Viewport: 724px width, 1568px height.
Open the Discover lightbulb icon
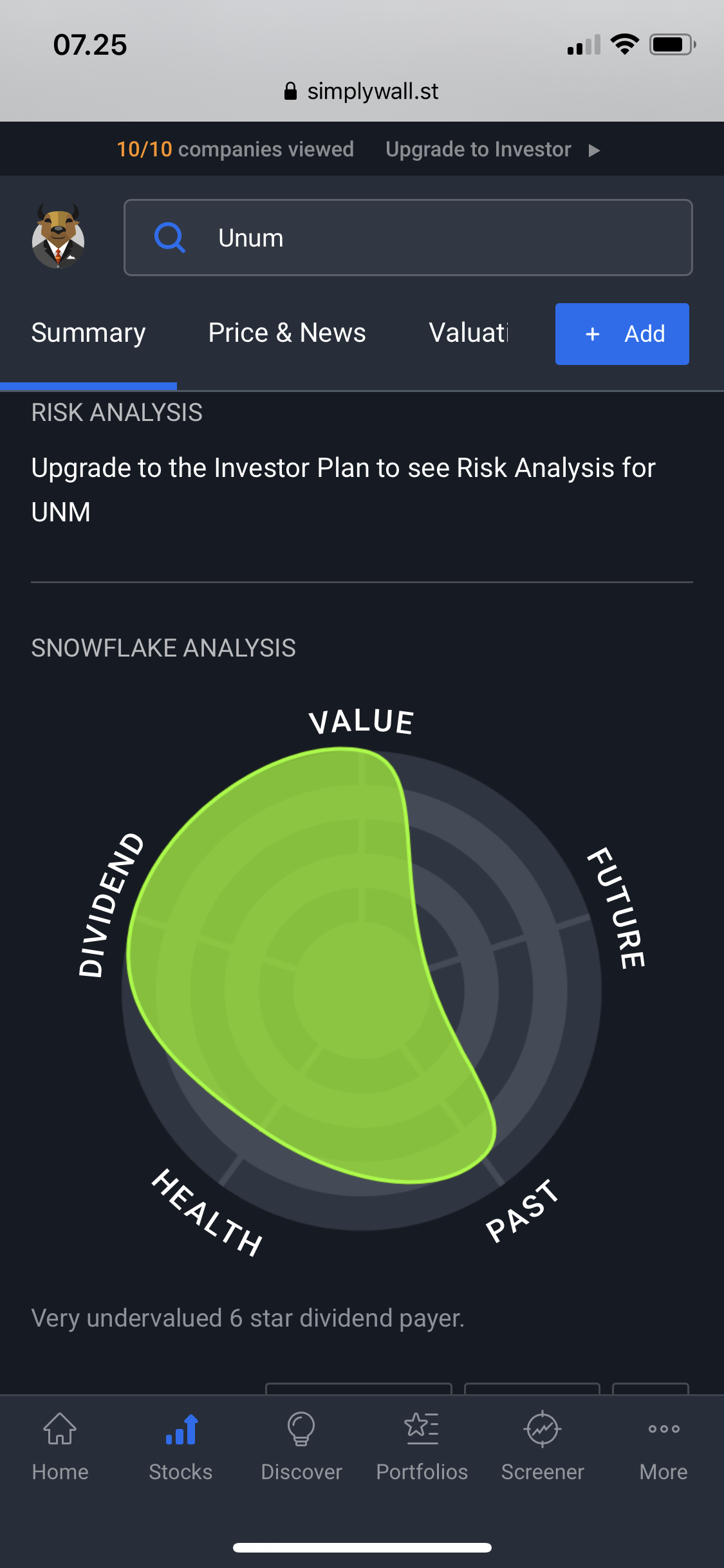tap(301, 1429)
